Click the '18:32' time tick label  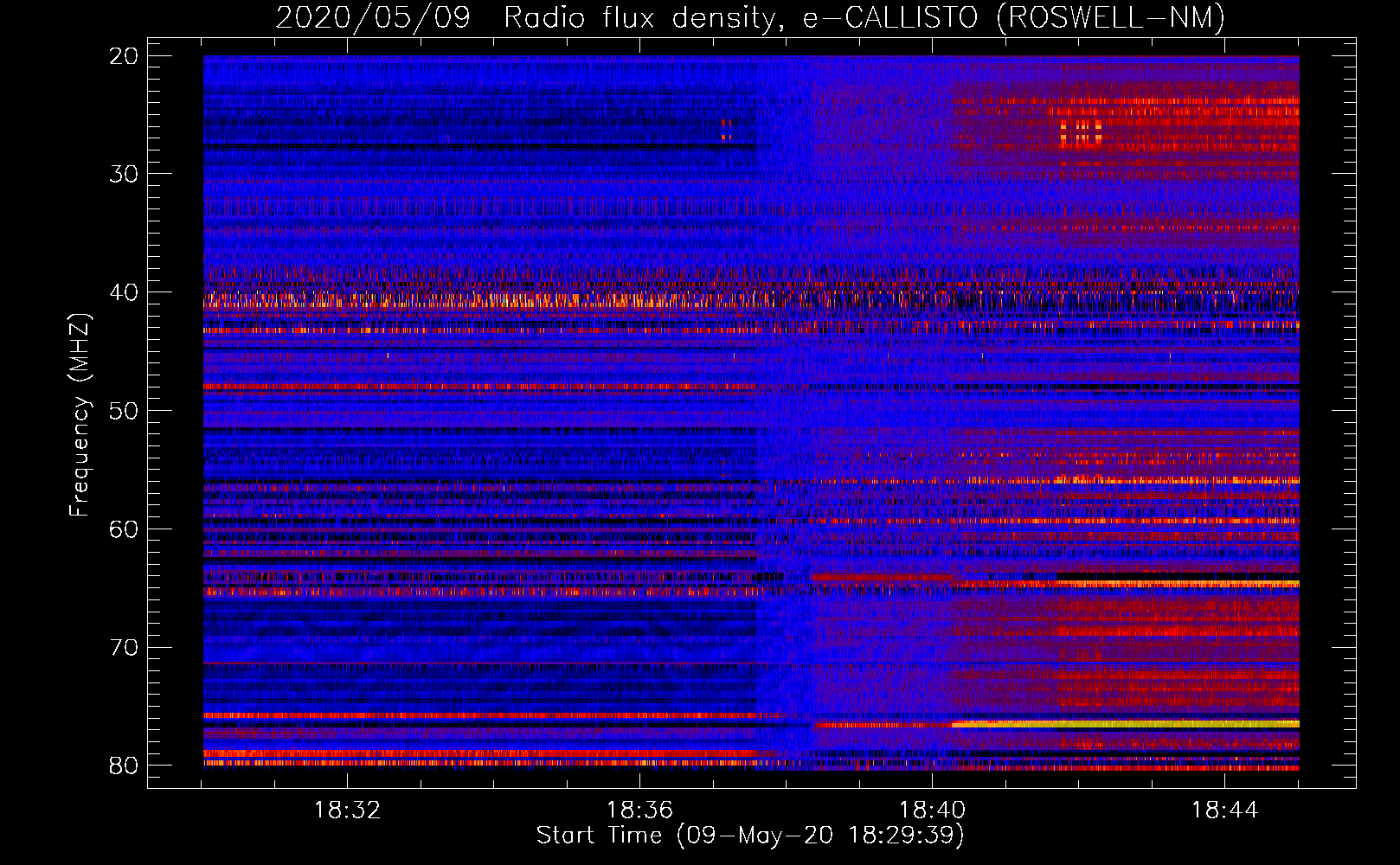click(347, 811)
